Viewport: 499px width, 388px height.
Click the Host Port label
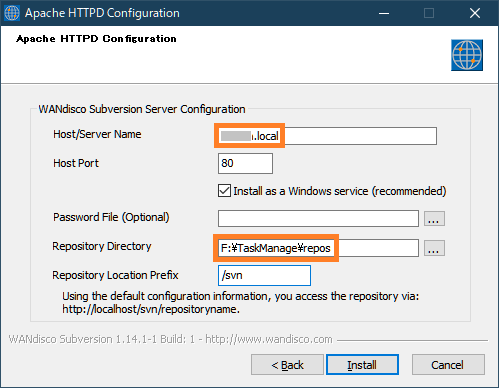(76, 163)
